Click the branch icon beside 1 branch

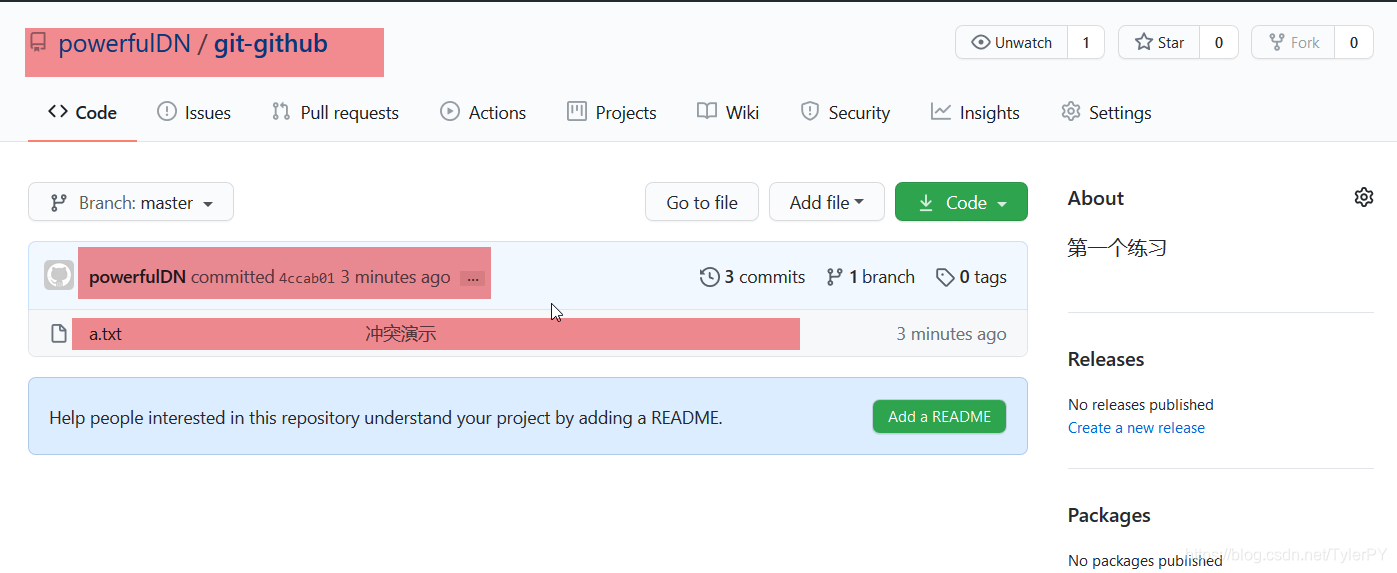[x=835, y=277]
